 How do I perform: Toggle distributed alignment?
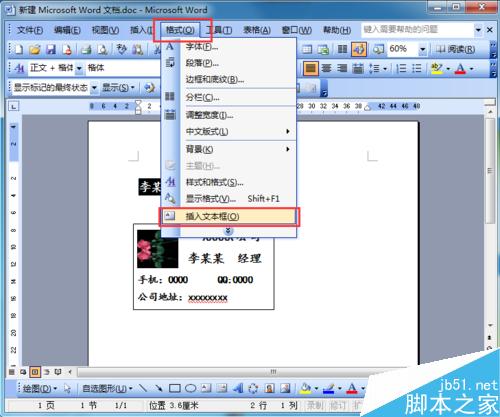(x=358, y=68)
